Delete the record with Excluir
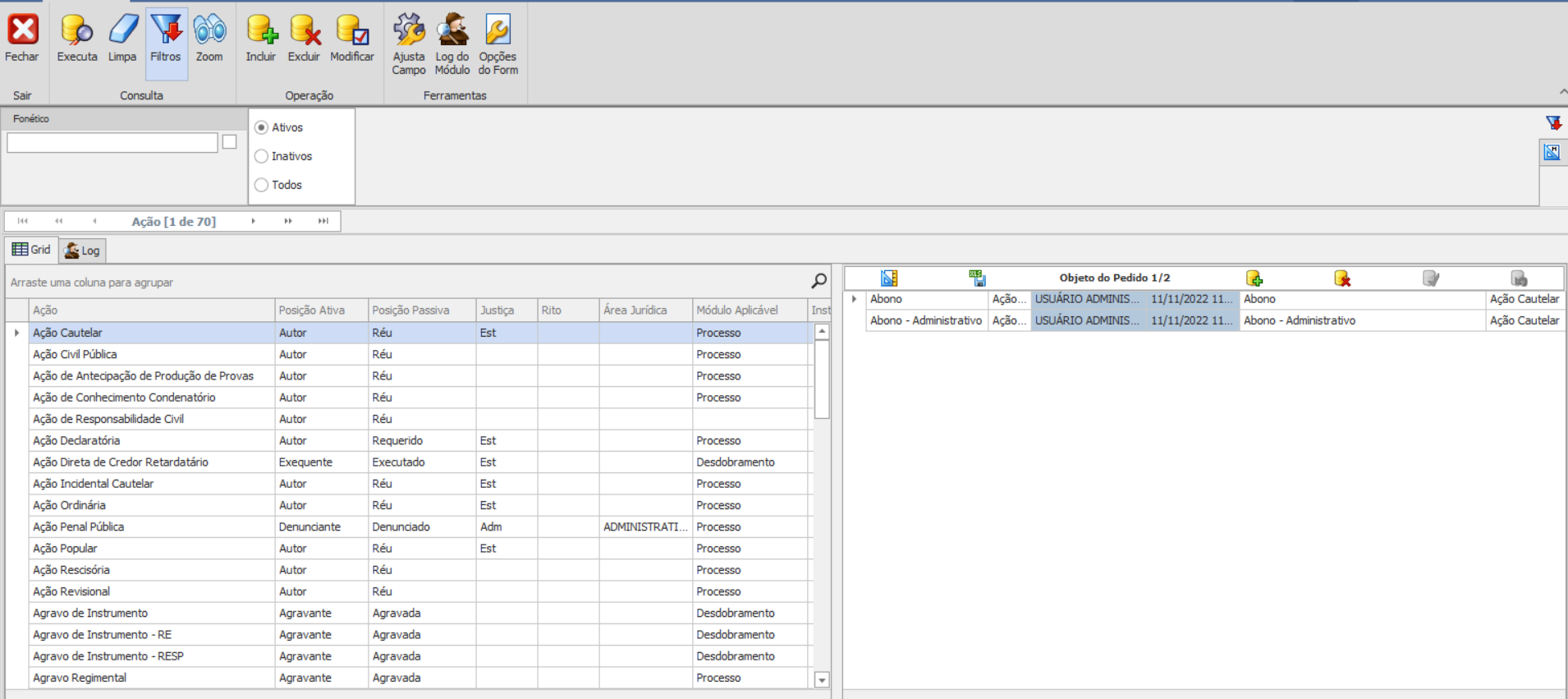1568x699 pixels. 304,39
